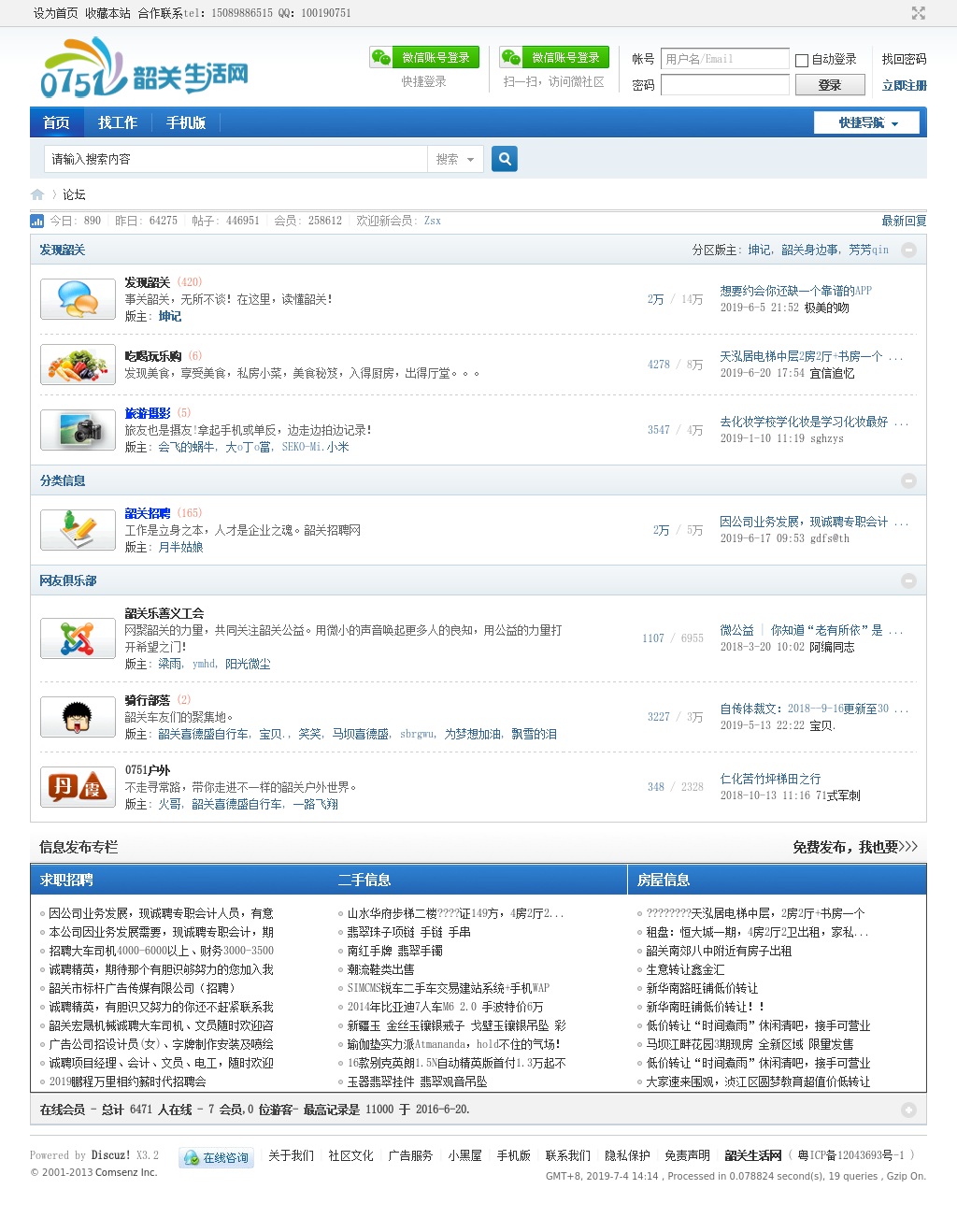Open the 韶关招聘 forum icon

tap(78, 530)
